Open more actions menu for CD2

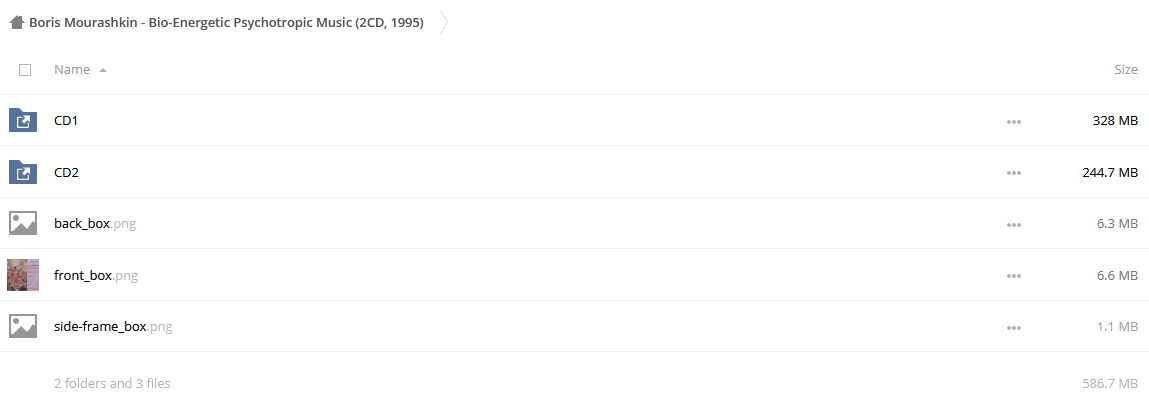click(1014, 173)
